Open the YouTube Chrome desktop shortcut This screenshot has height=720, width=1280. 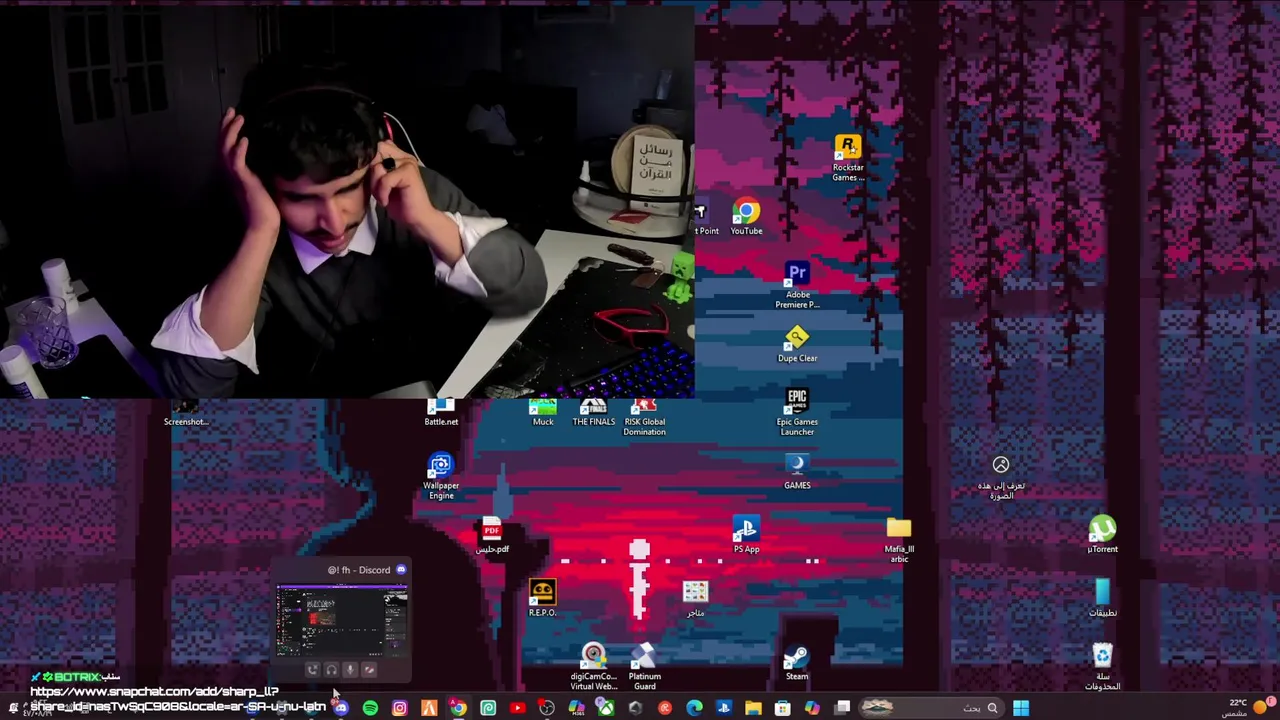tap(746, 218)
